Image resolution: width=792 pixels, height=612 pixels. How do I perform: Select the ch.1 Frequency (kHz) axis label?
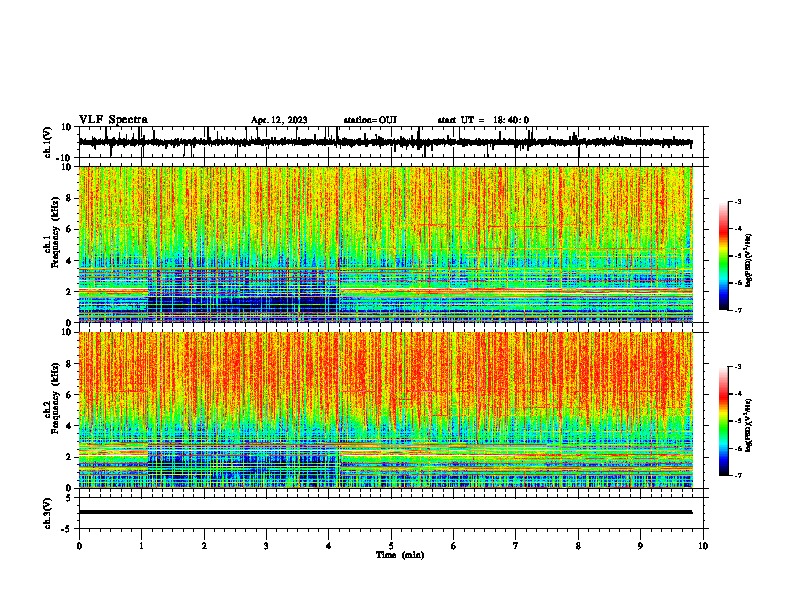pos(51,232)
